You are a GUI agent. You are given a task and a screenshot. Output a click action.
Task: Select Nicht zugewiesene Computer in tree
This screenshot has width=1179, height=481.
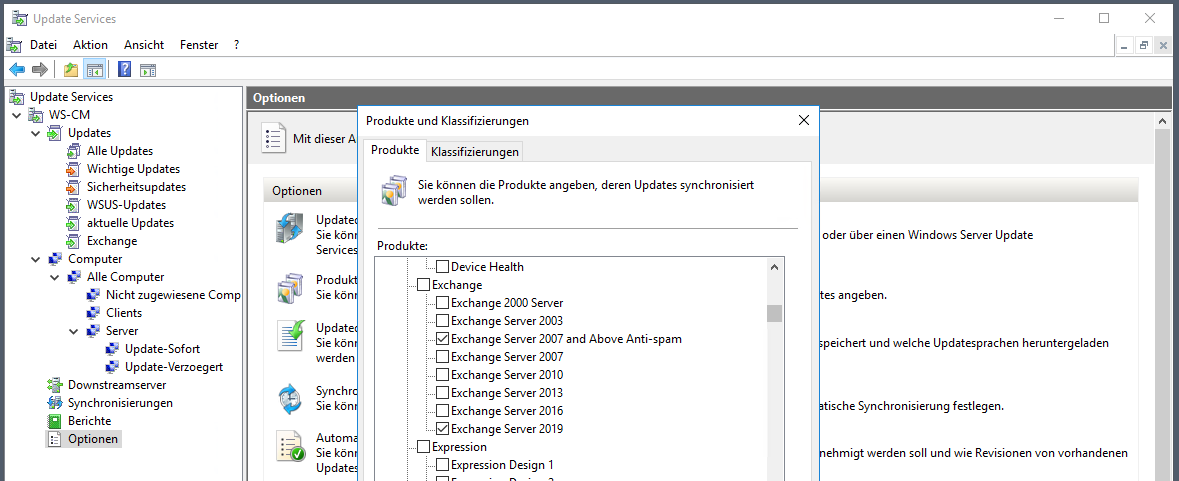pos(172,295)
